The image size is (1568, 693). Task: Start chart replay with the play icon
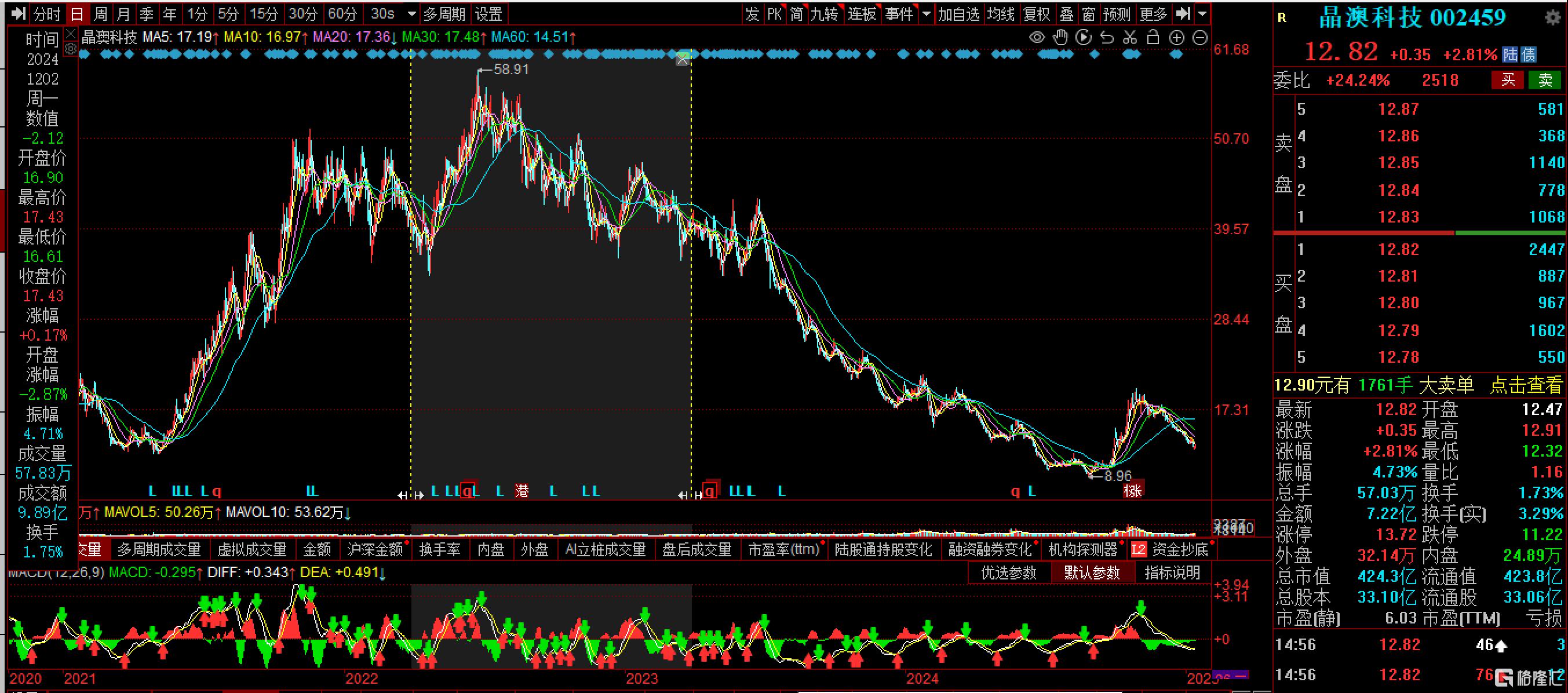pyautogui.click(x=1084, y=38)
